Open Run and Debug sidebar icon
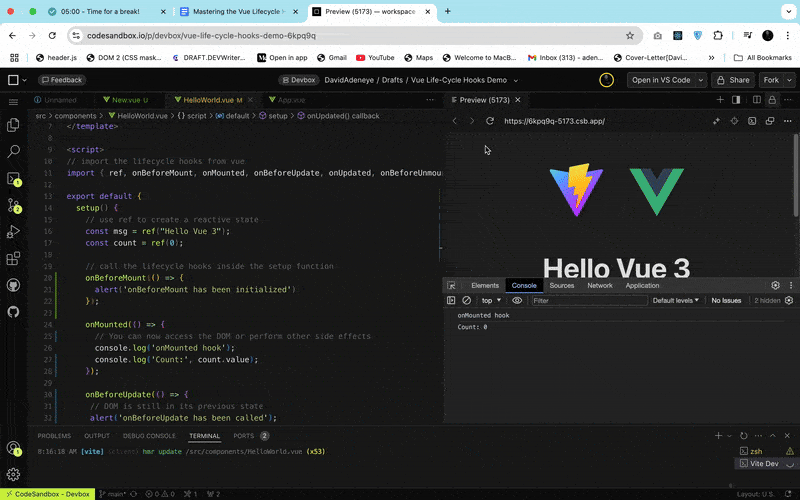Screen dimensions: 800x500 pos(13,232)
